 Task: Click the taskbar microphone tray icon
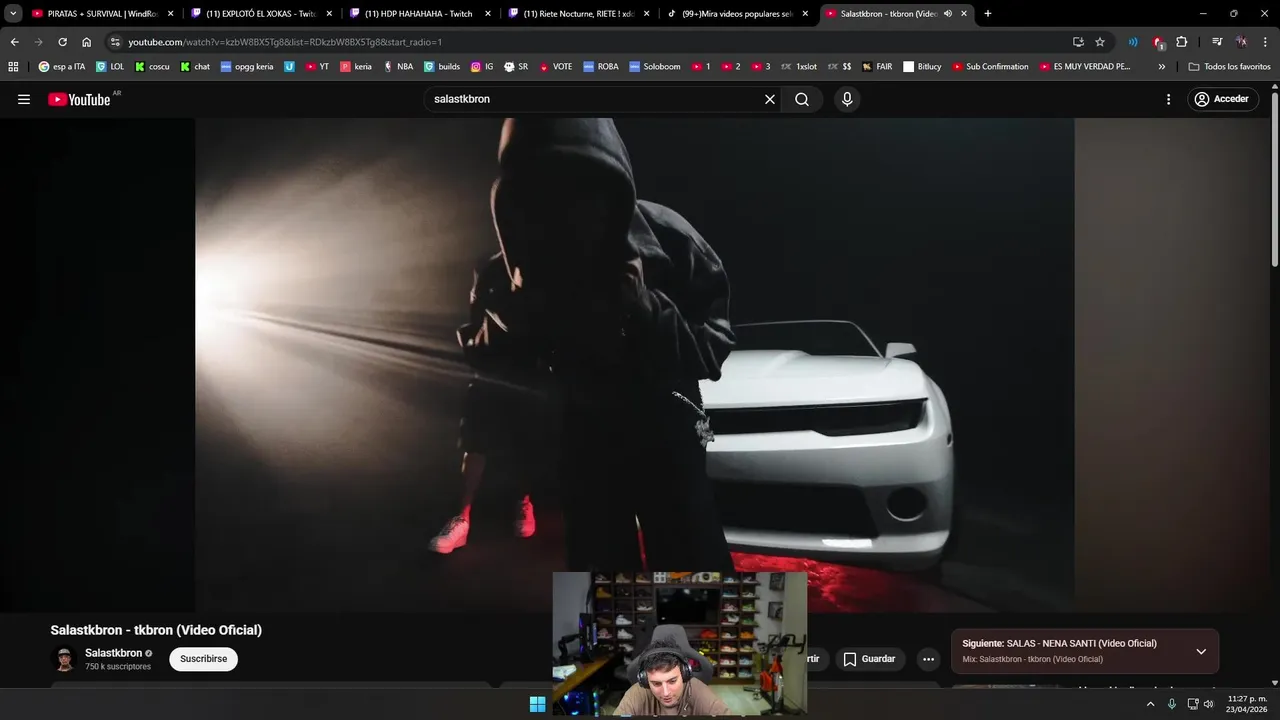(1172, 704)
